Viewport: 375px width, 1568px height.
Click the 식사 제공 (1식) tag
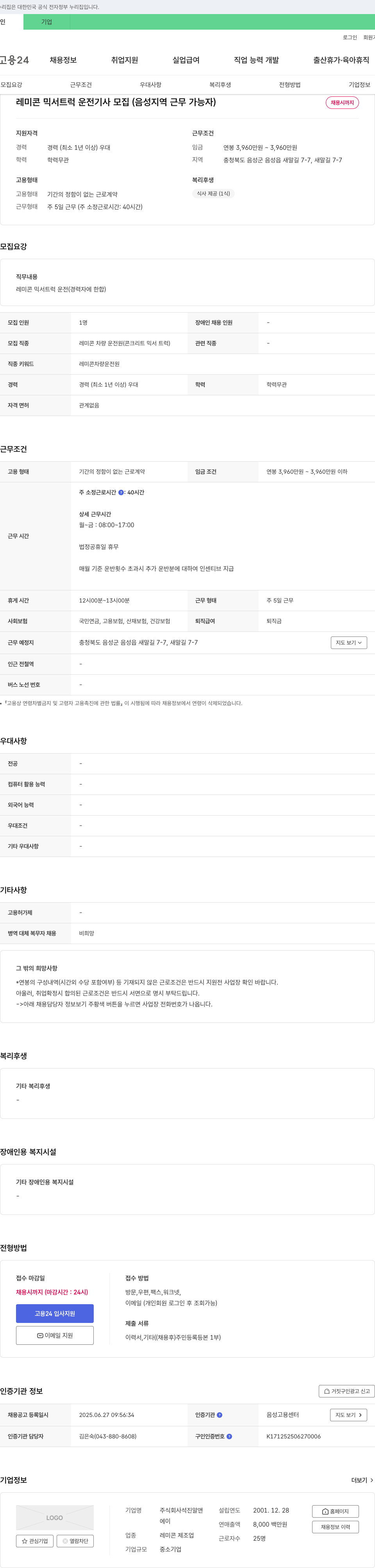click(x=213, y=194)
